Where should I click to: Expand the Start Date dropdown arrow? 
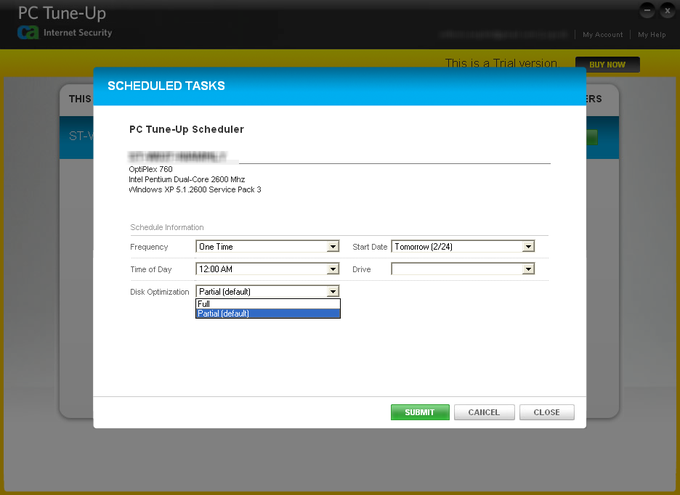click(528, 247)
